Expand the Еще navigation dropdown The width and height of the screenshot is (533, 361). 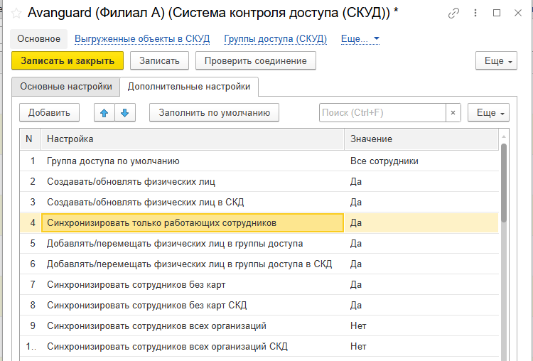coord(360,39)
